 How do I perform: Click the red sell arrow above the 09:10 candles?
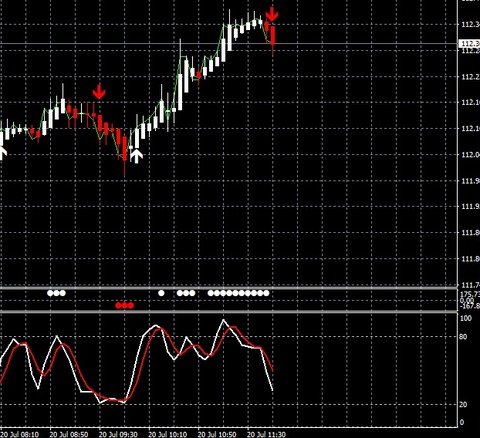[x=99, y=92]
